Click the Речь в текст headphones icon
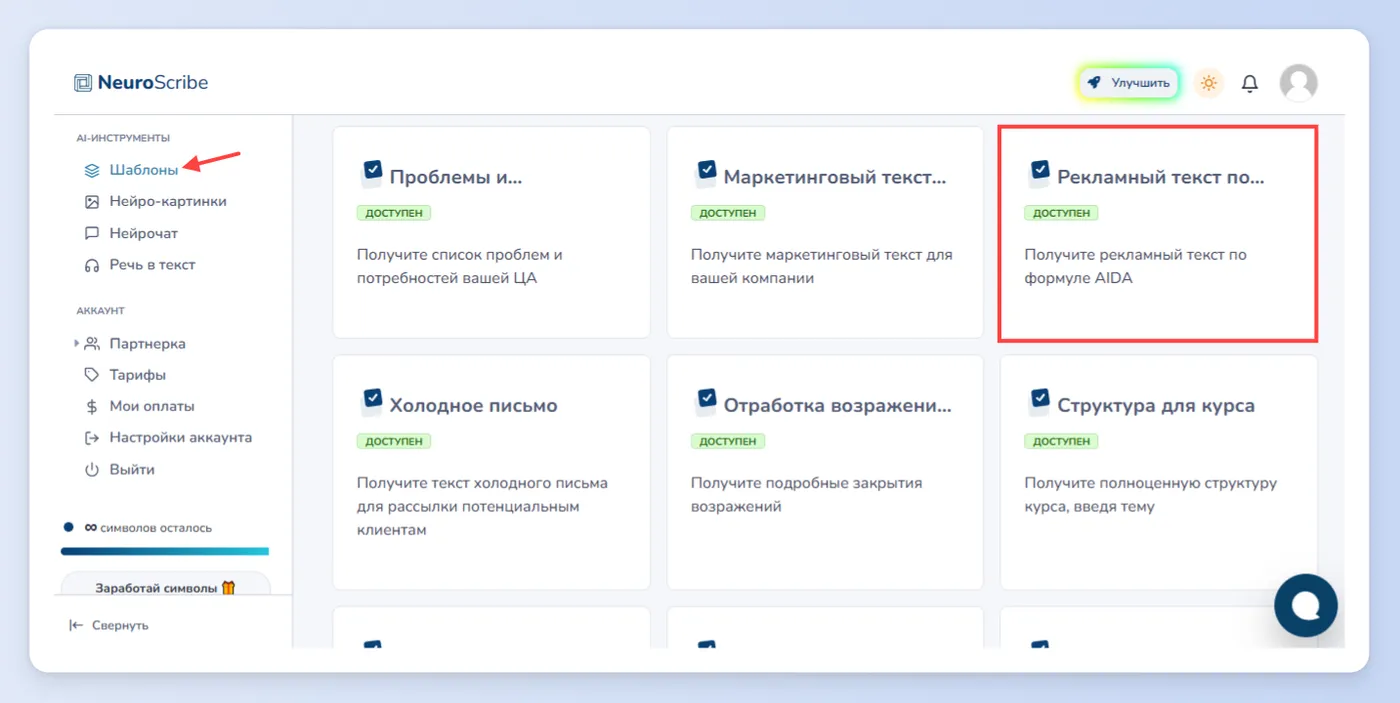 coord(92,265)
